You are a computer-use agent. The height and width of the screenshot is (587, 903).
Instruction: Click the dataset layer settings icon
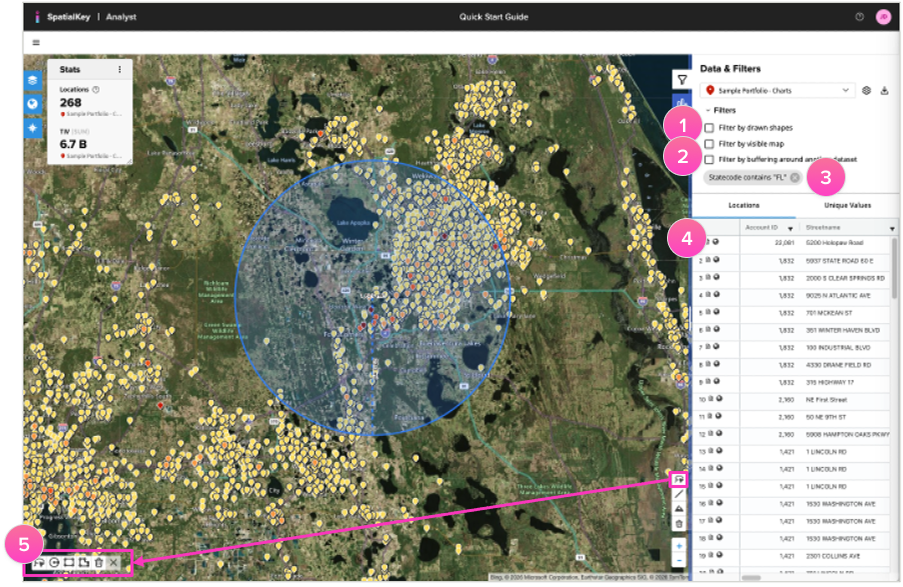pyautogui.click(x=867, y=91)
